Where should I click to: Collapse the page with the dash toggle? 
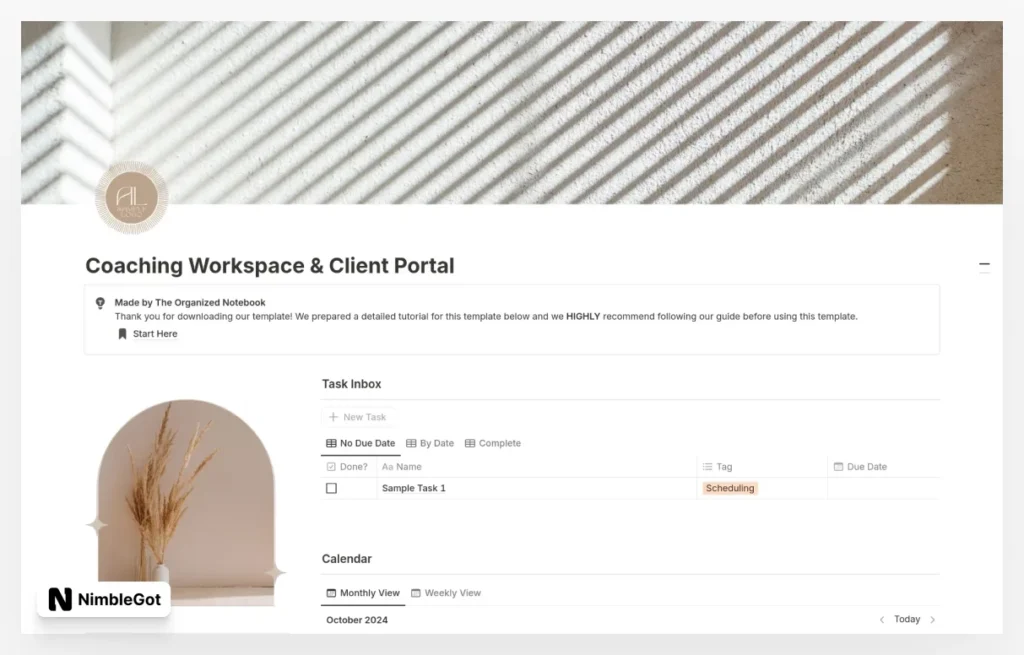[984, 264]
